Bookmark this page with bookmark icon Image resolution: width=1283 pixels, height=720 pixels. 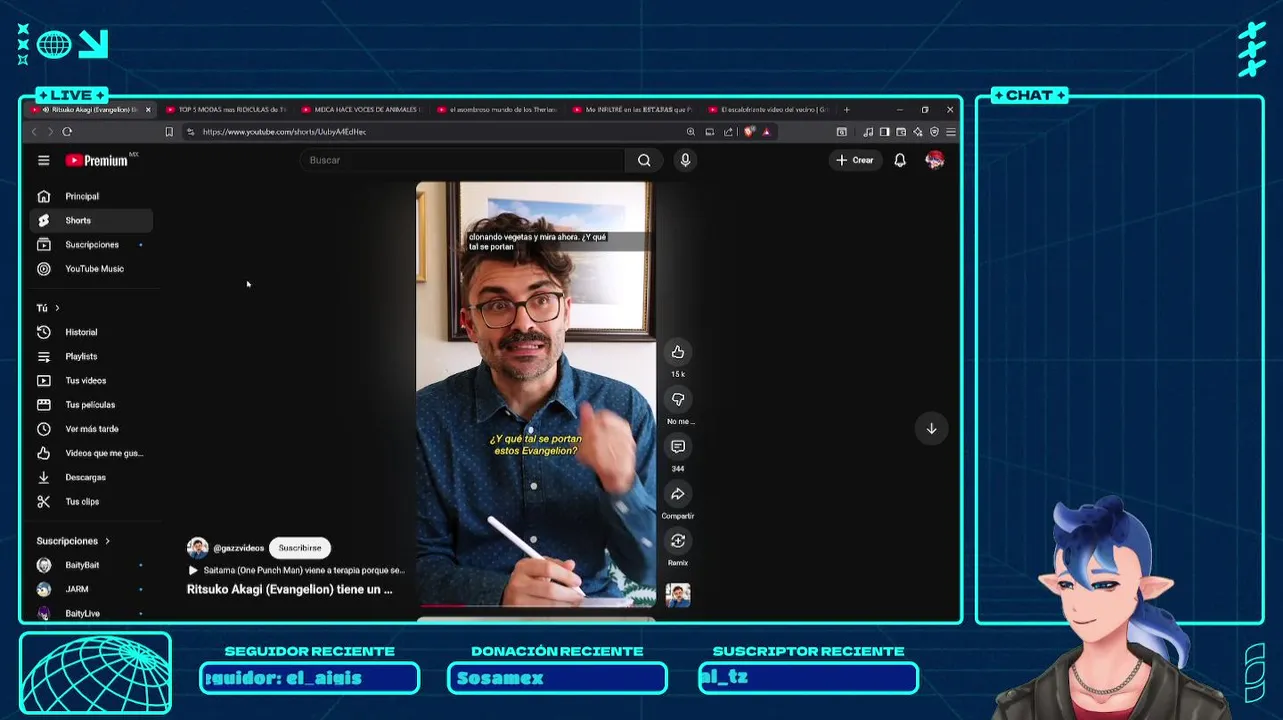point(169,132)
